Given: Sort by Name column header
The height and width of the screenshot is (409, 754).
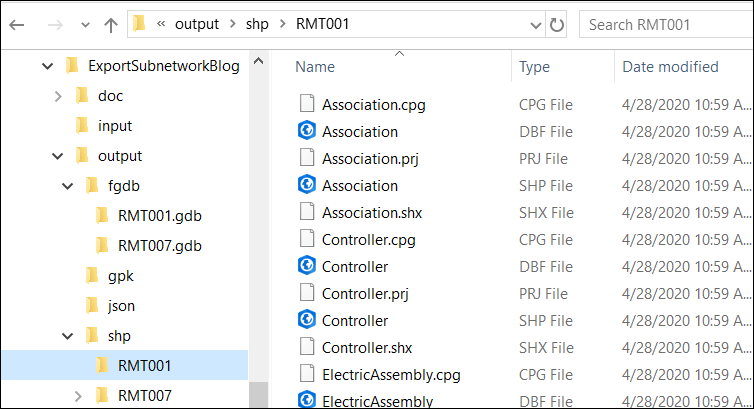Looking at the screenshot, I should (314, 67).
